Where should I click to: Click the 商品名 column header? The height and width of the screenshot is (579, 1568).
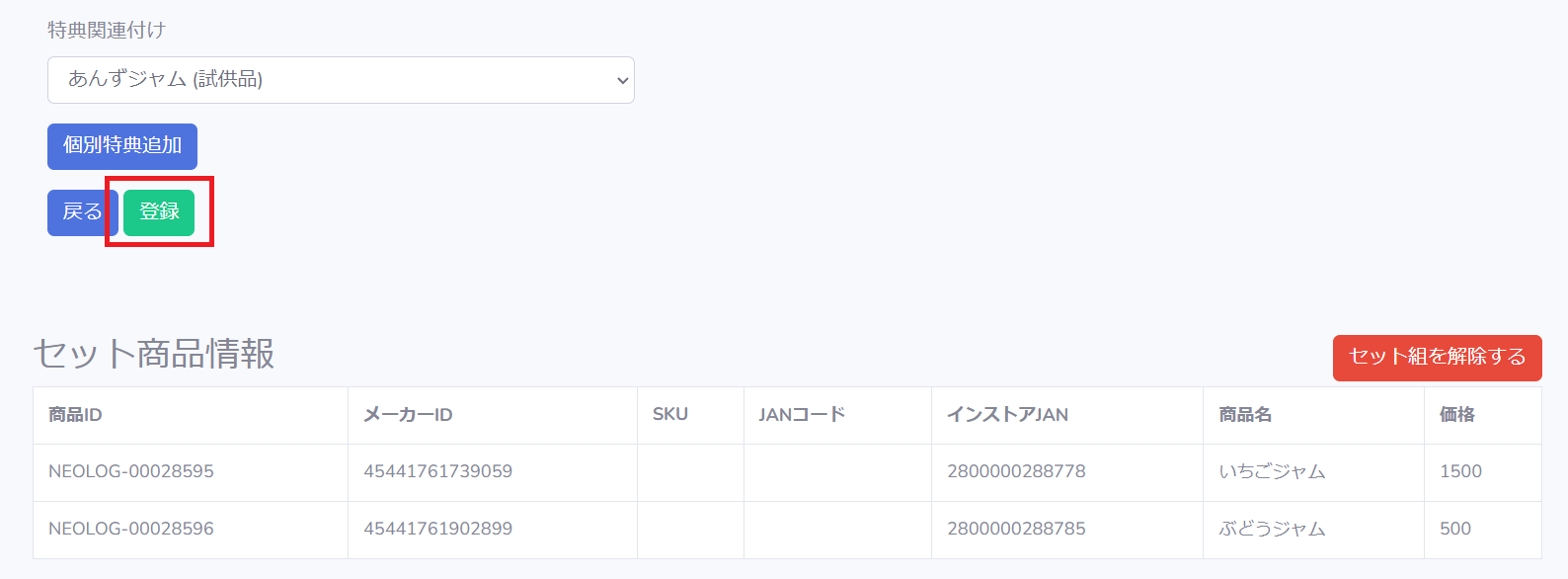pos(1245,415)
